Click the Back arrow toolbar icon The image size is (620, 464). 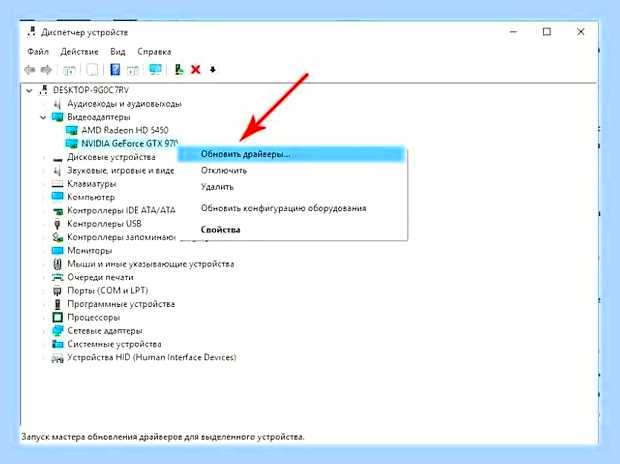(x=30, y=70)
